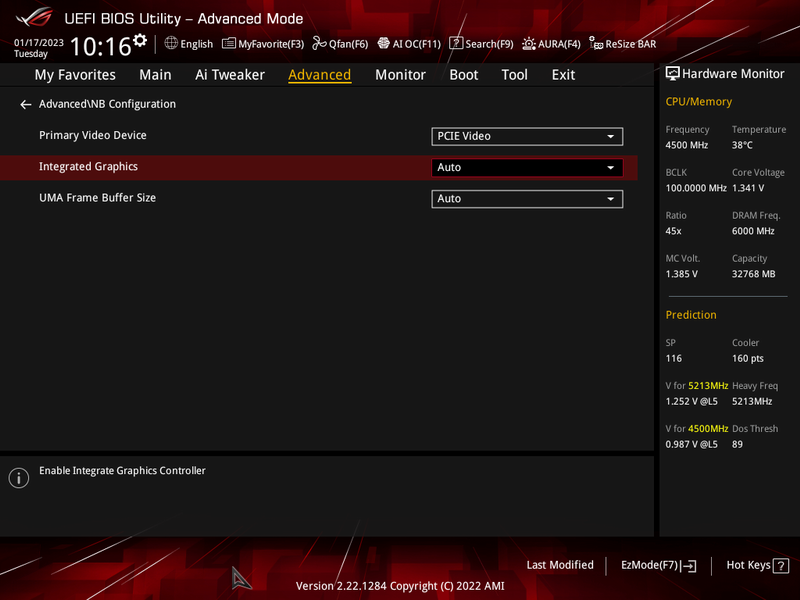Click the Version 2.22.1284 copyright text

400,586
